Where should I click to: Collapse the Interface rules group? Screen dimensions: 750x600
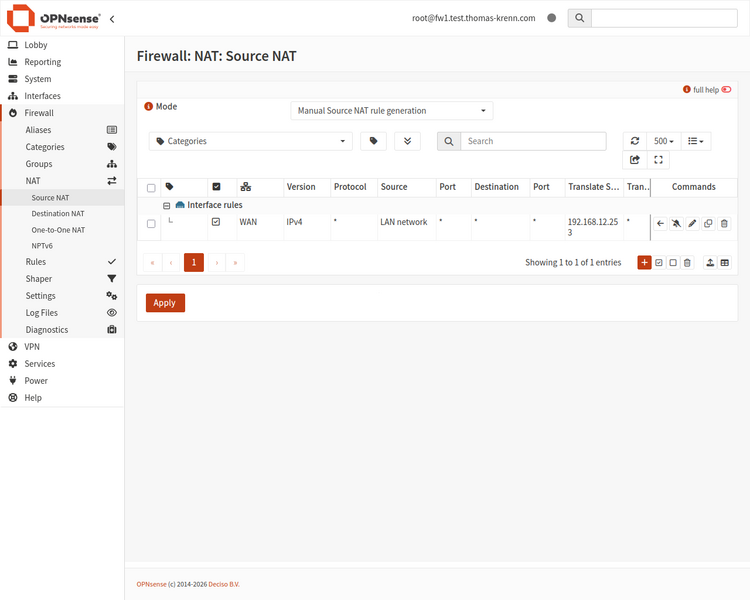pyautogui.click(x=166, y=206)
